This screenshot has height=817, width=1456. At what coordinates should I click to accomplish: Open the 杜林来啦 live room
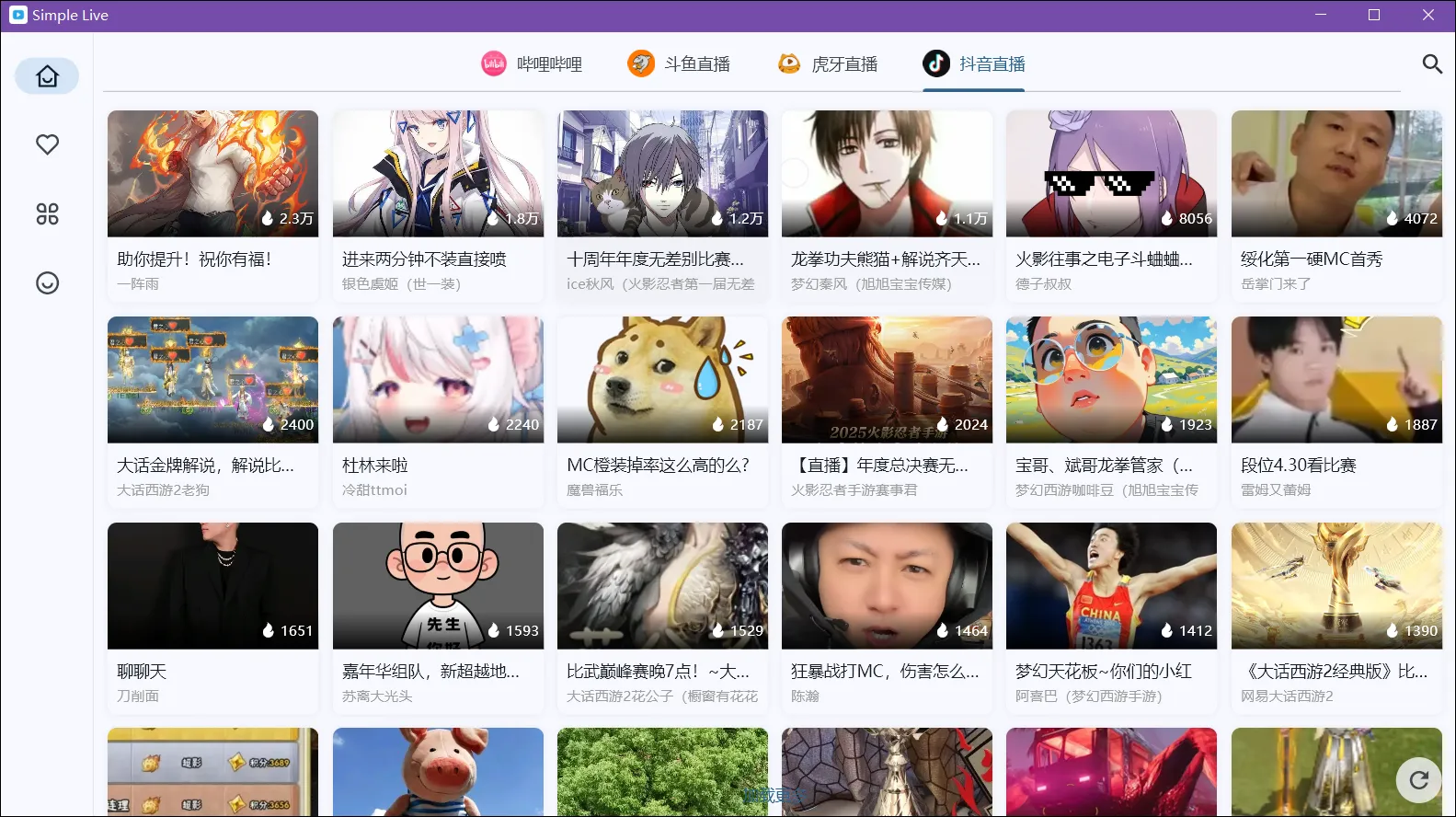click(x=438, y=380)
